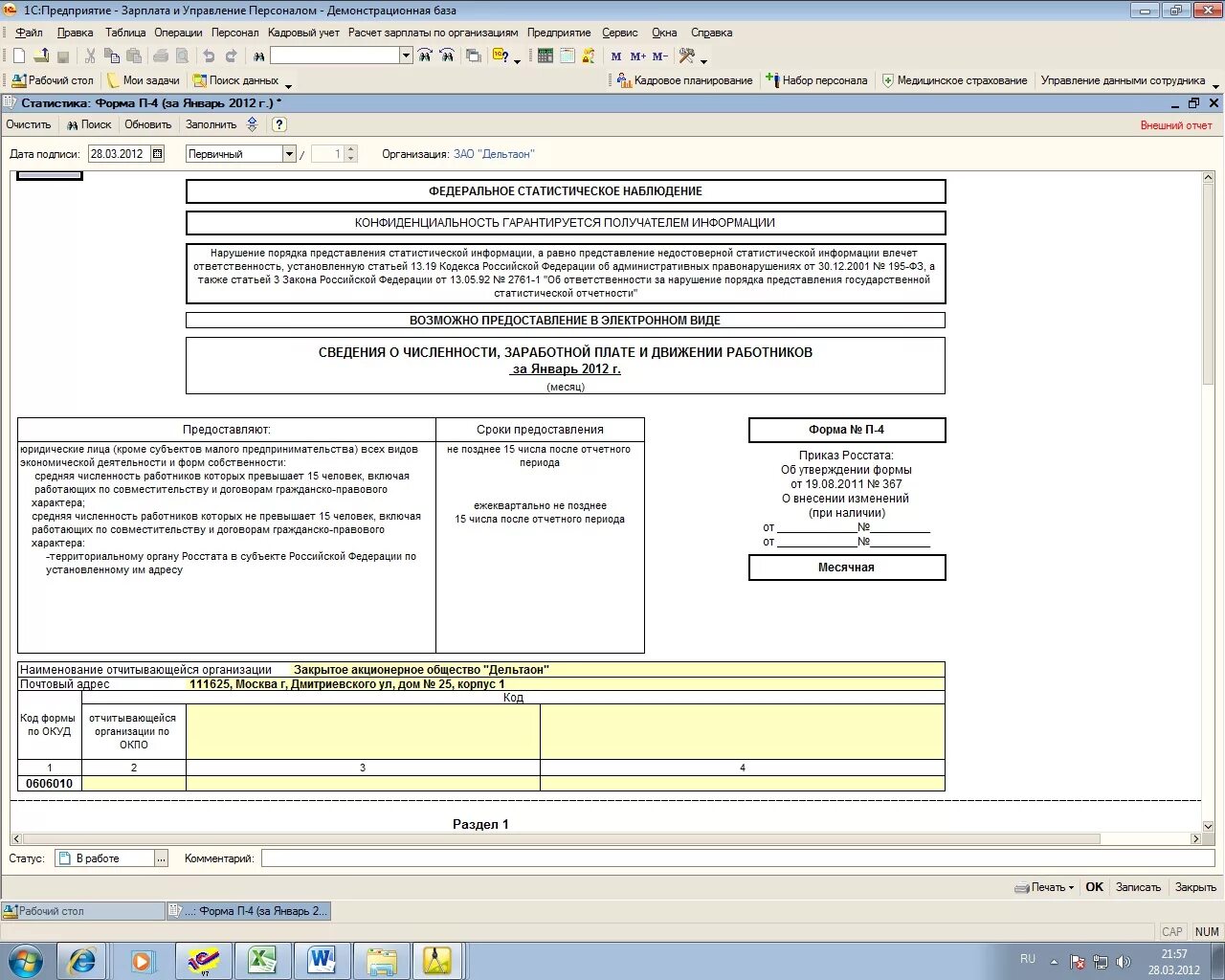The width and height of the screenshot is (1225, 980).
Task: Click the Cut scissors icon
Action: pos(91,56)
